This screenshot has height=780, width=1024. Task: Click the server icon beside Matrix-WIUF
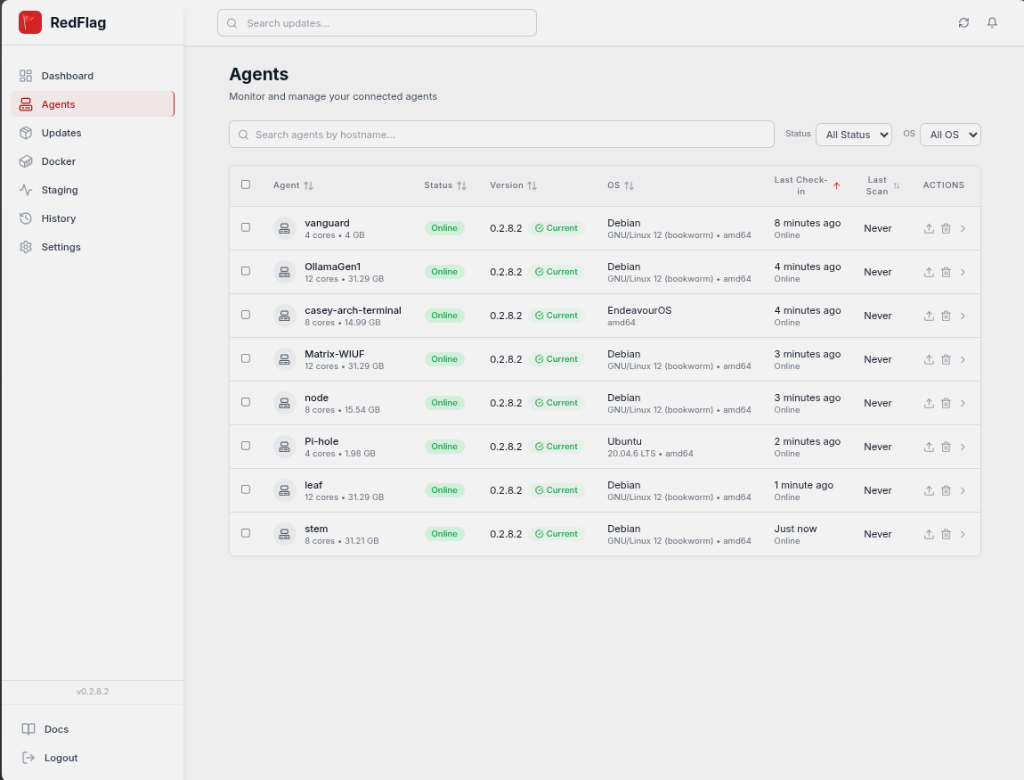click(284, 359)
